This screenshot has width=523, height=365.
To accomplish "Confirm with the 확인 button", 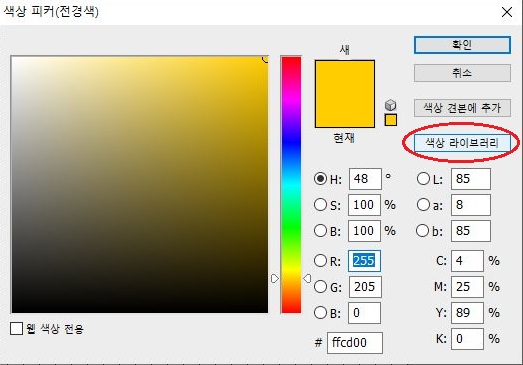I will click(462, 45).
